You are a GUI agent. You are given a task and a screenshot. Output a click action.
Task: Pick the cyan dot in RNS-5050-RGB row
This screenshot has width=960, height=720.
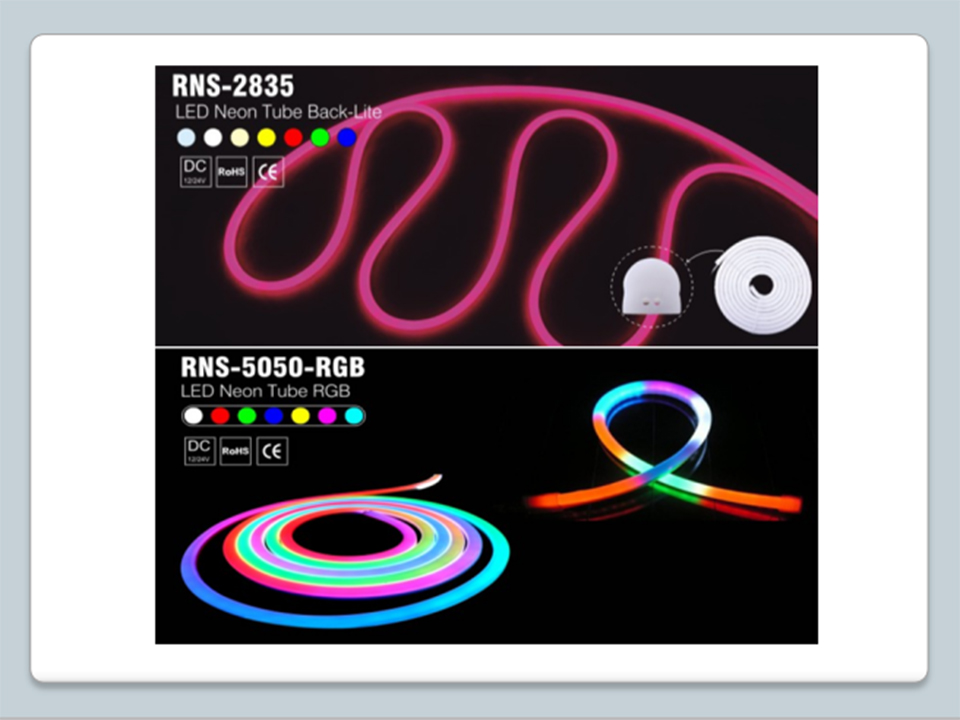(354, 415)
